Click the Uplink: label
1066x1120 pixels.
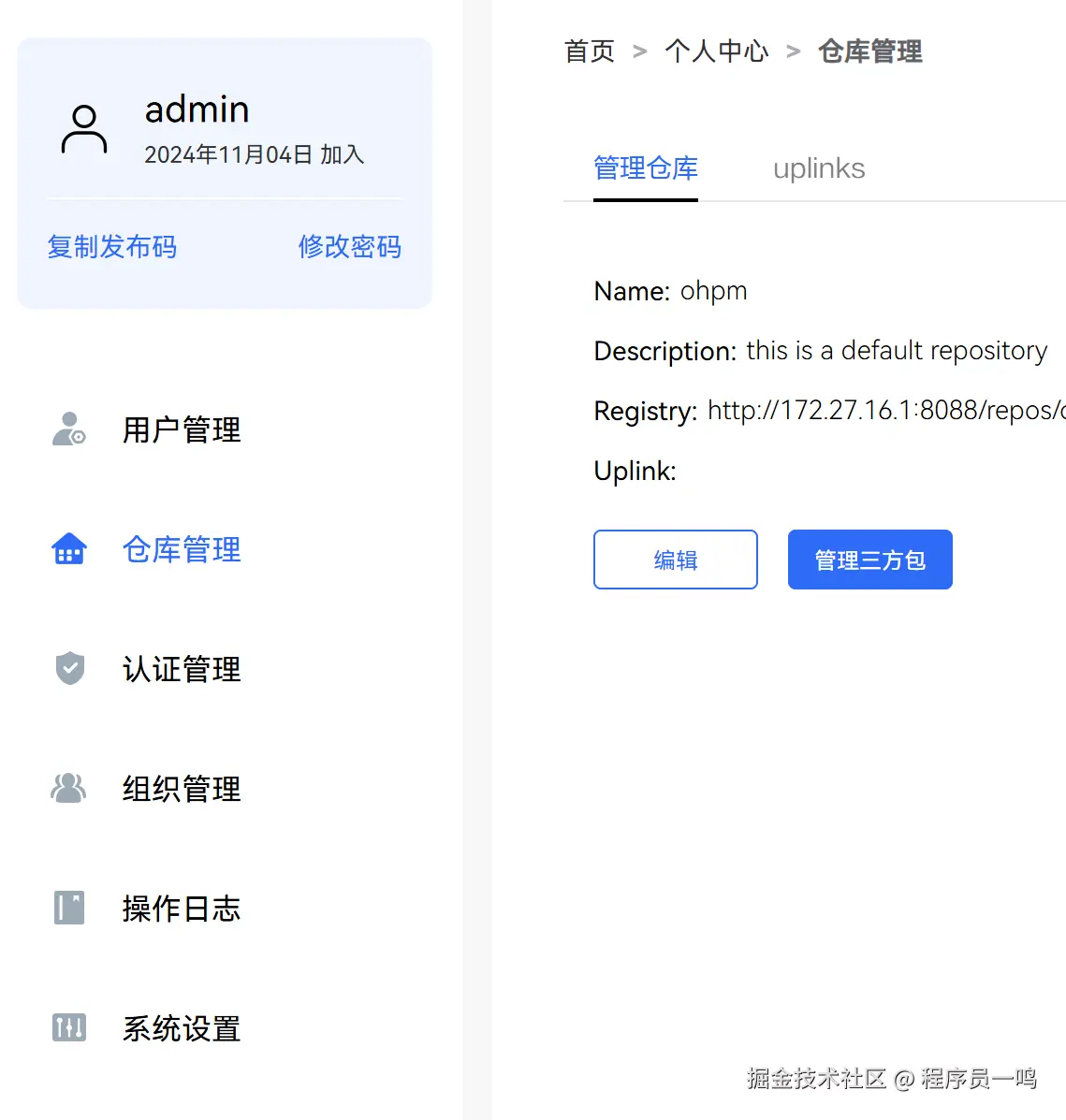tap(635, 472)
